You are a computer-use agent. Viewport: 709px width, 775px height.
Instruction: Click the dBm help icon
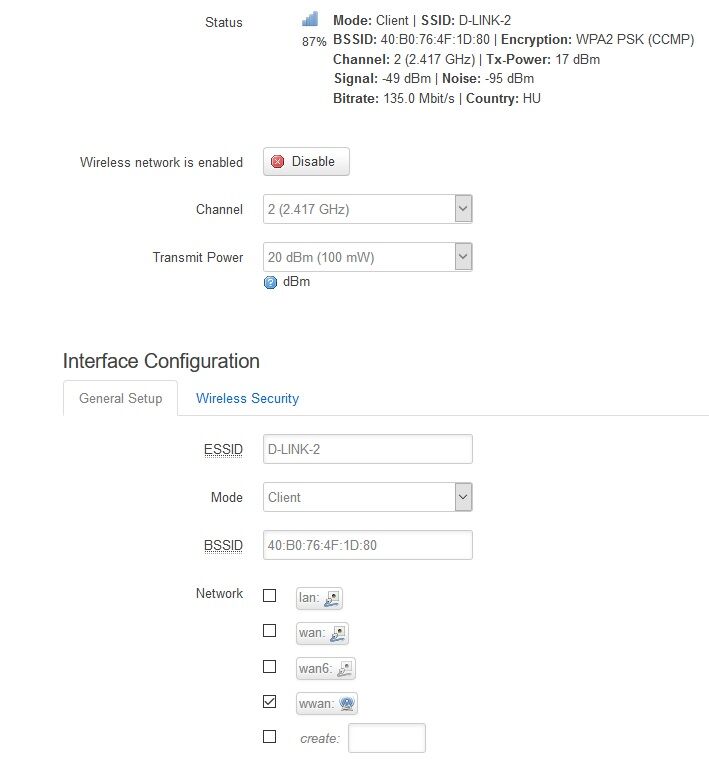coord(270,283)
